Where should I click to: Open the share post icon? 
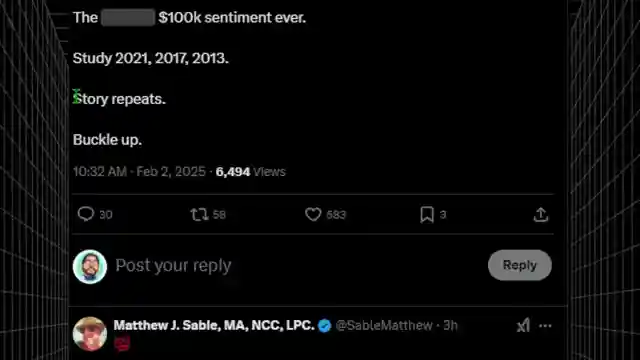(x=541, y=214)
